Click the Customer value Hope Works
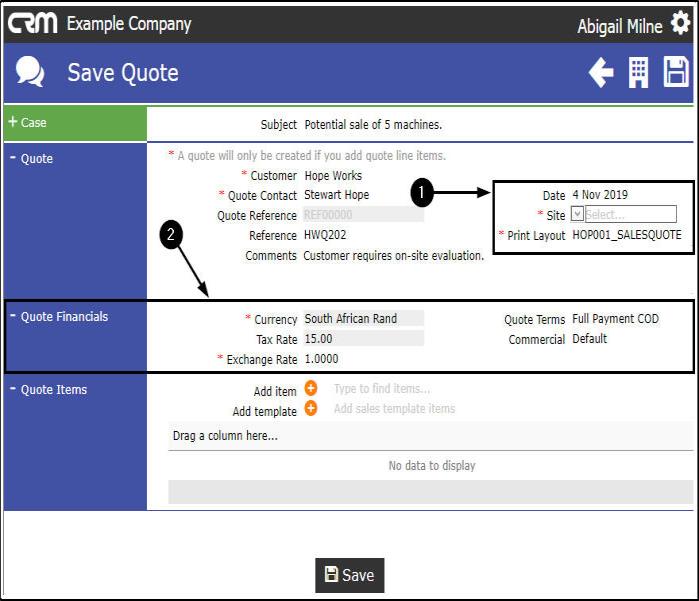Image resolution: width=699 pixels, height=601 pixels. 333,175
